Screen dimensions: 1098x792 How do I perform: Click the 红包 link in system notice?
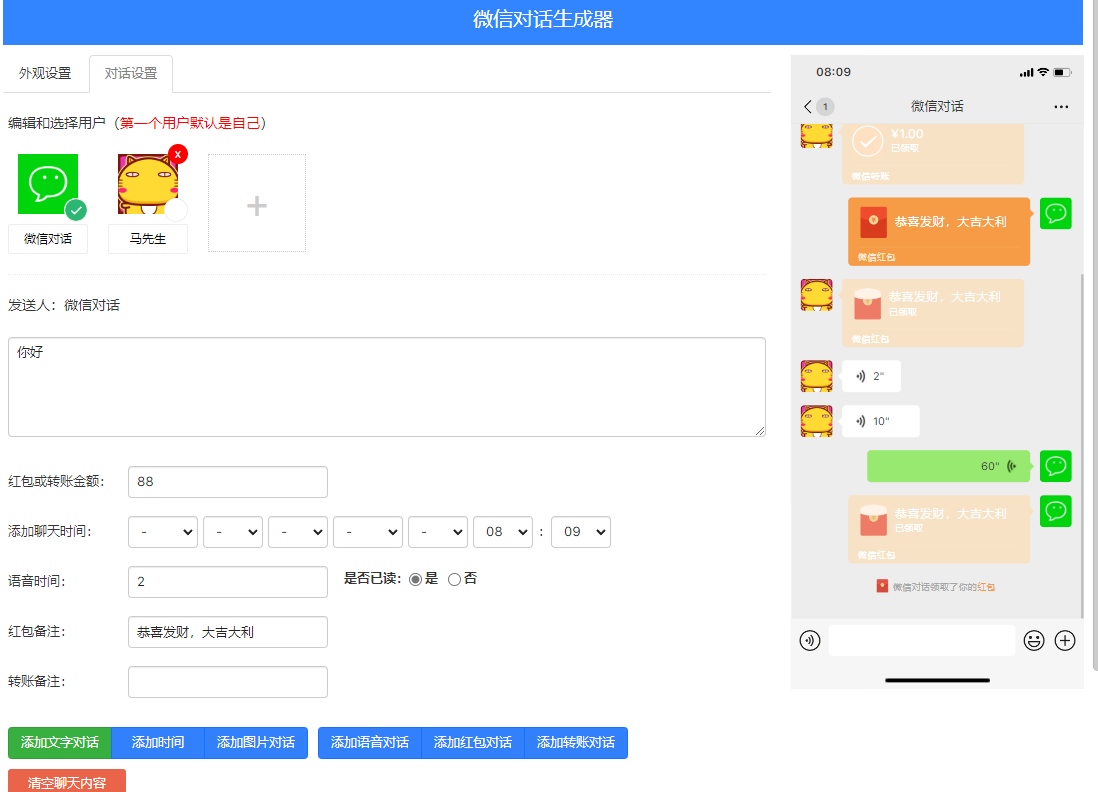(986, 588)
